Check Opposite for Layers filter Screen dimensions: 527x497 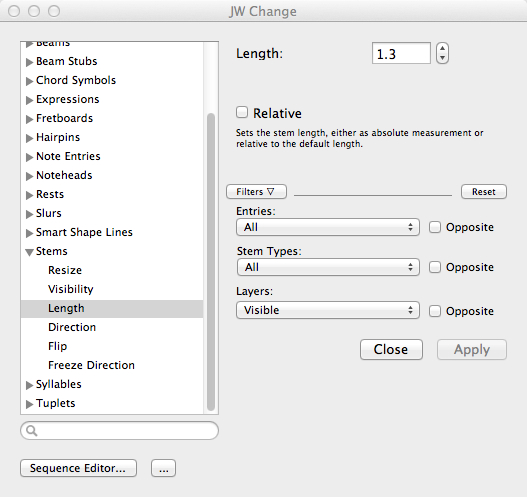click(x=435, y=311)
